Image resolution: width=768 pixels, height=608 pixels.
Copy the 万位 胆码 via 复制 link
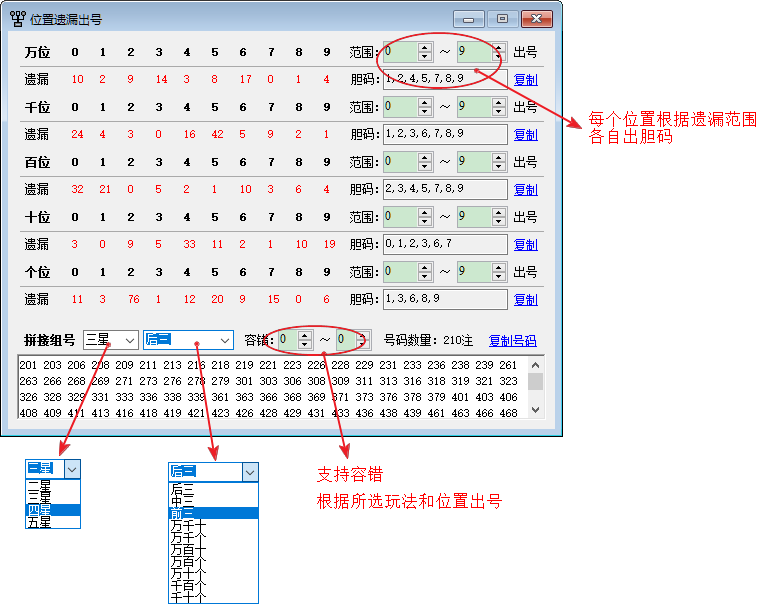click(525, 79)
